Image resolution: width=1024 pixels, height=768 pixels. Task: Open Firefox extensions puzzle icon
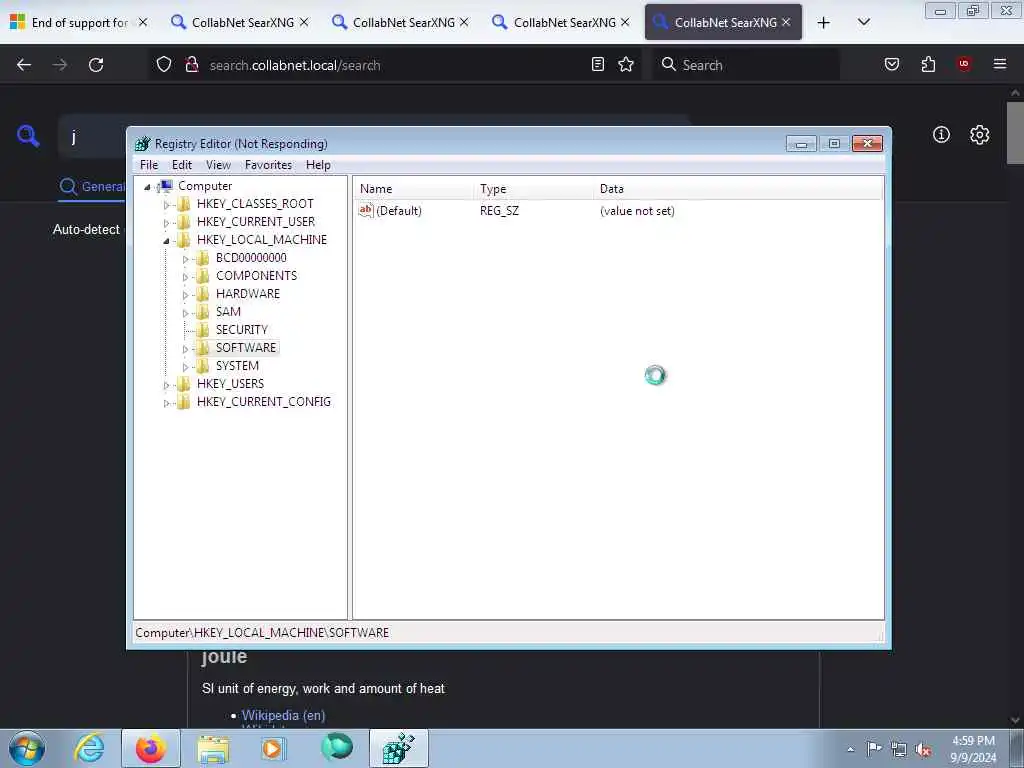[x=928, y=64]
